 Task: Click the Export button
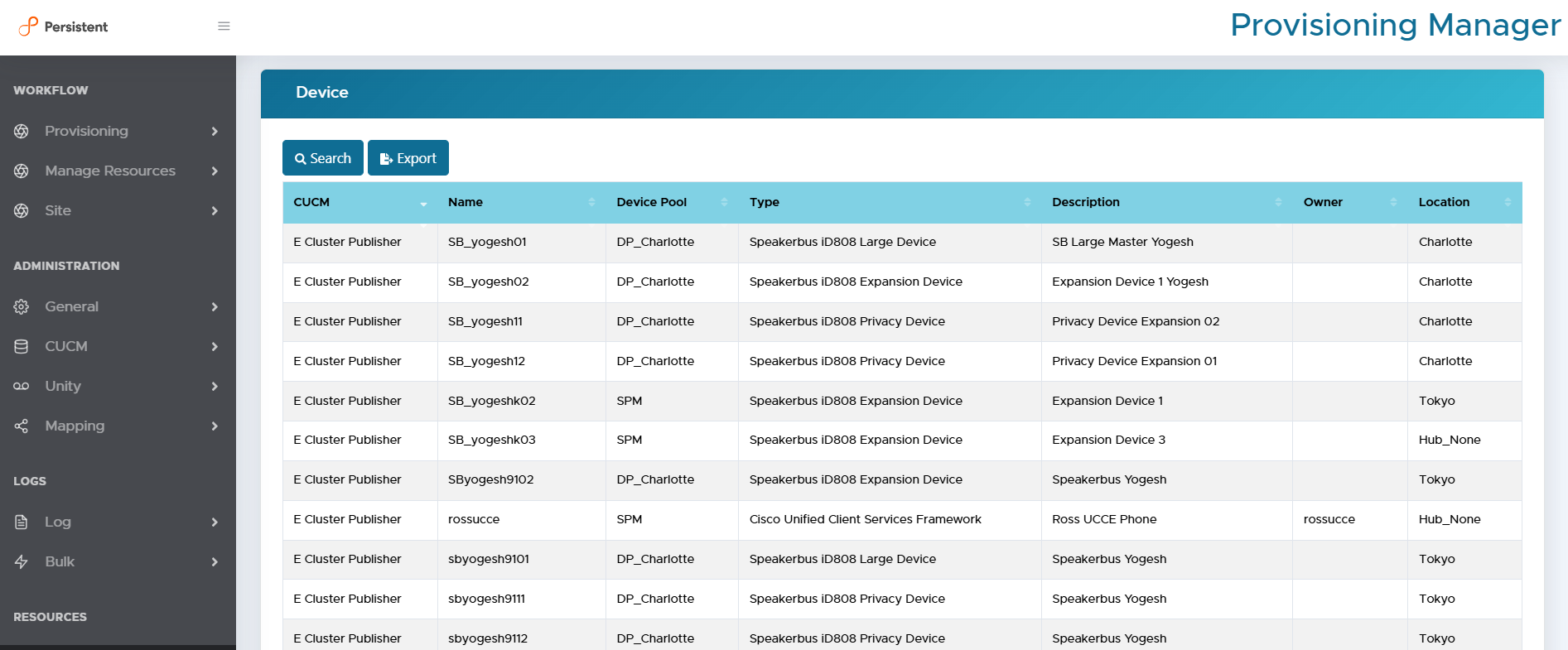[408, 158]
